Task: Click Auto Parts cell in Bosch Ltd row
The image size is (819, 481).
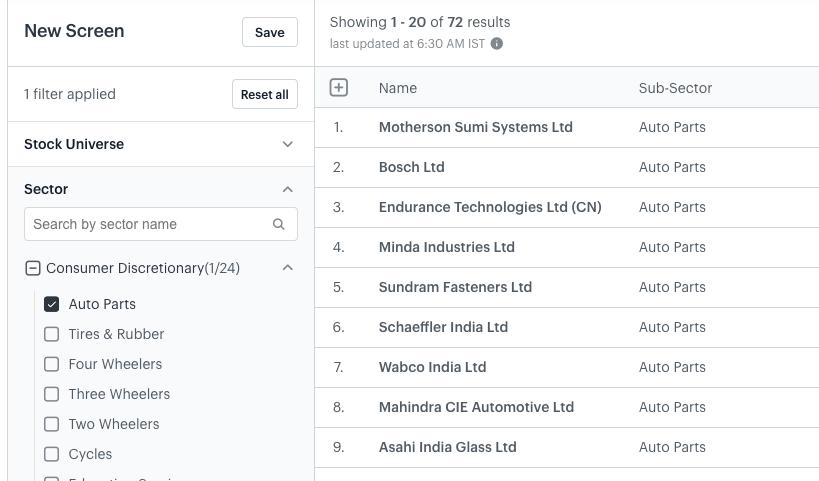Action: [x=672, y=167]
